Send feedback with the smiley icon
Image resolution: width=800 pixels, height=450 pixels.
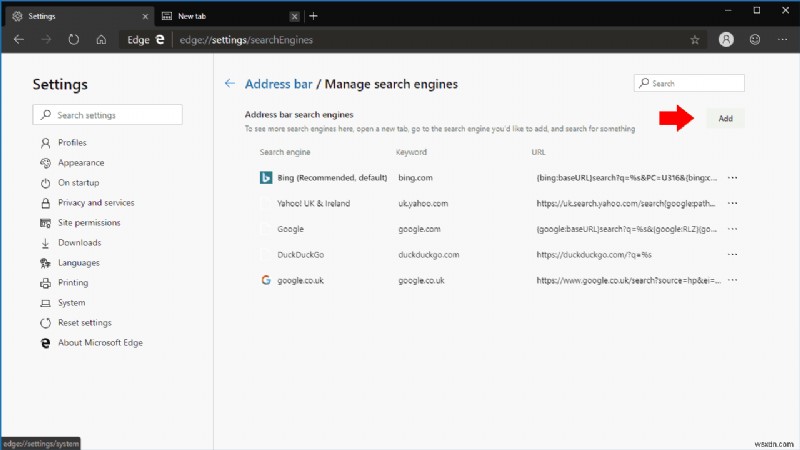coord(755,39)
